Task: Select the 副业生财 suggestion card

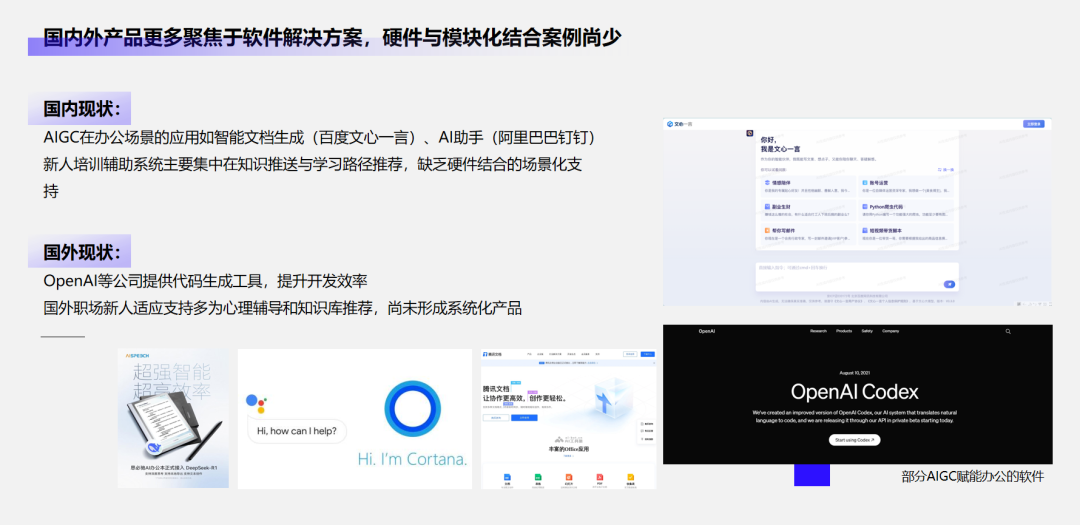Action: coord(809,210)
